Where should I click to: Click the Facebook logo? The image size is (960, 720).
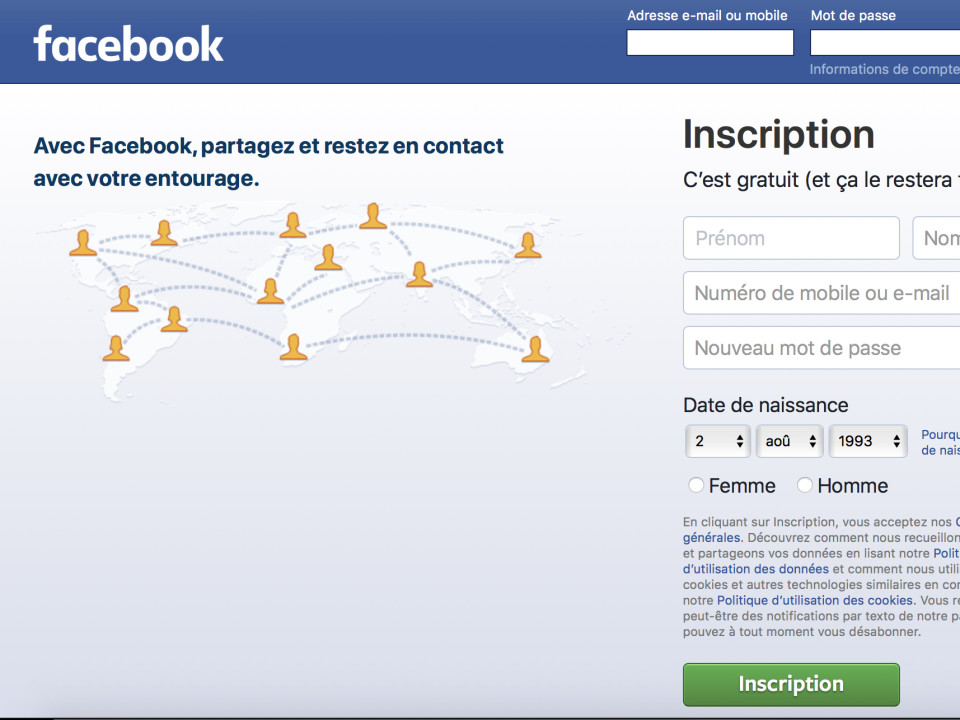coord(128,44)
